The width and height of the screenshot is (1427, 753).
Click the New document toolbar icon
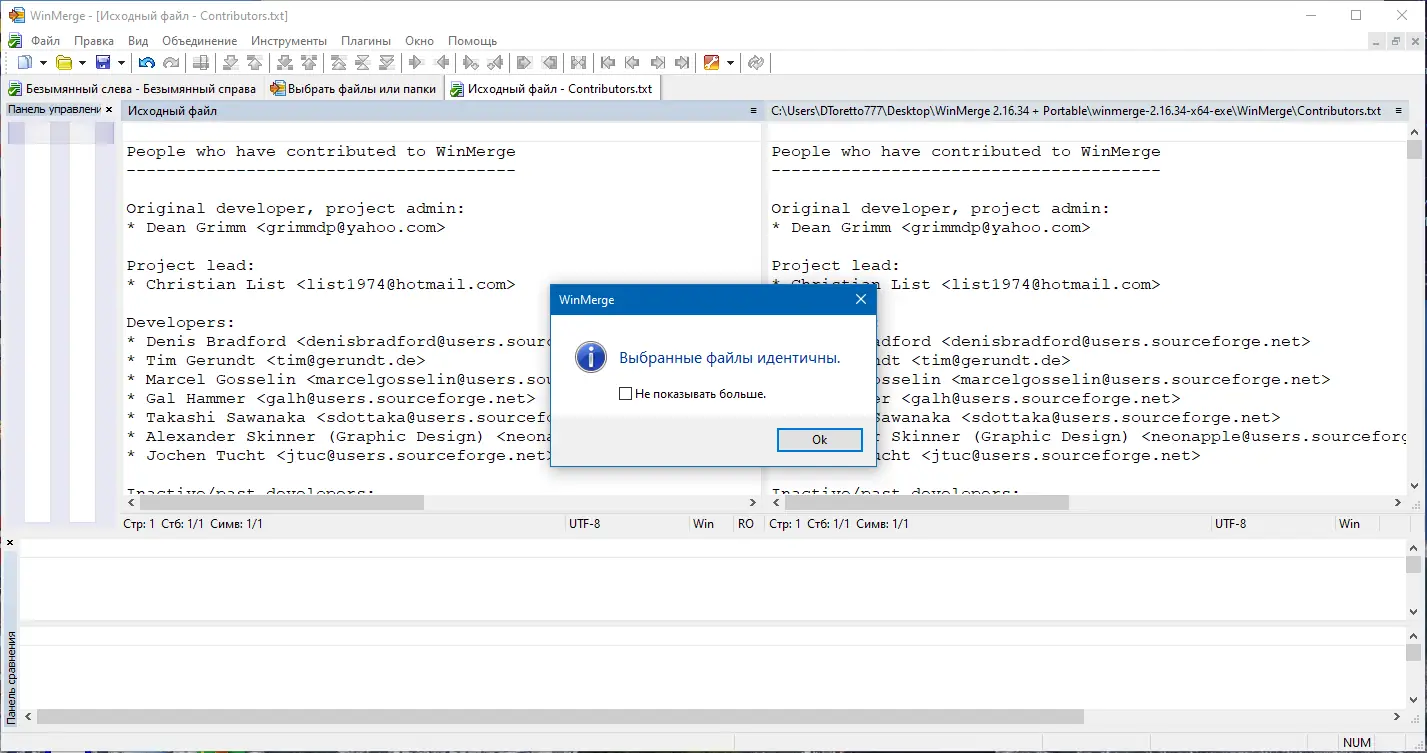[x=25, y=62]
